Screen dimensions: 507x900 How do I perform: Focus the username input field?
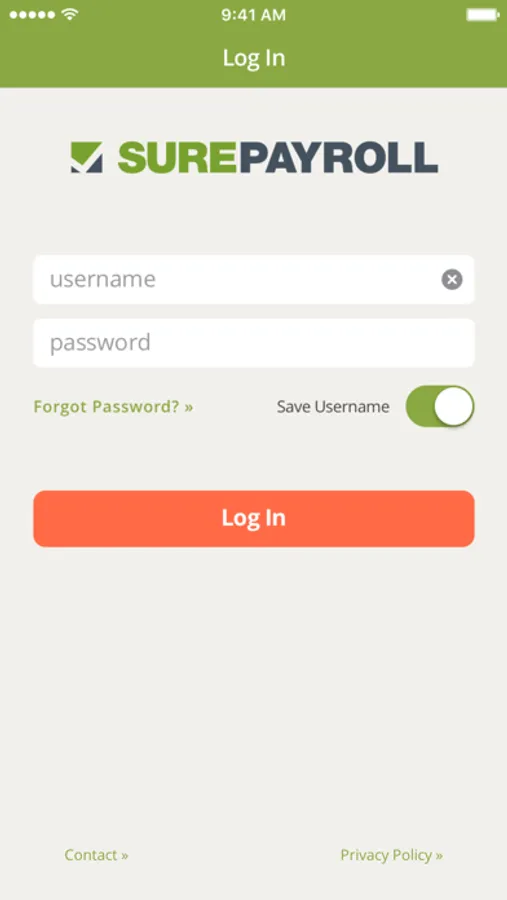click(x=254, y=280)
